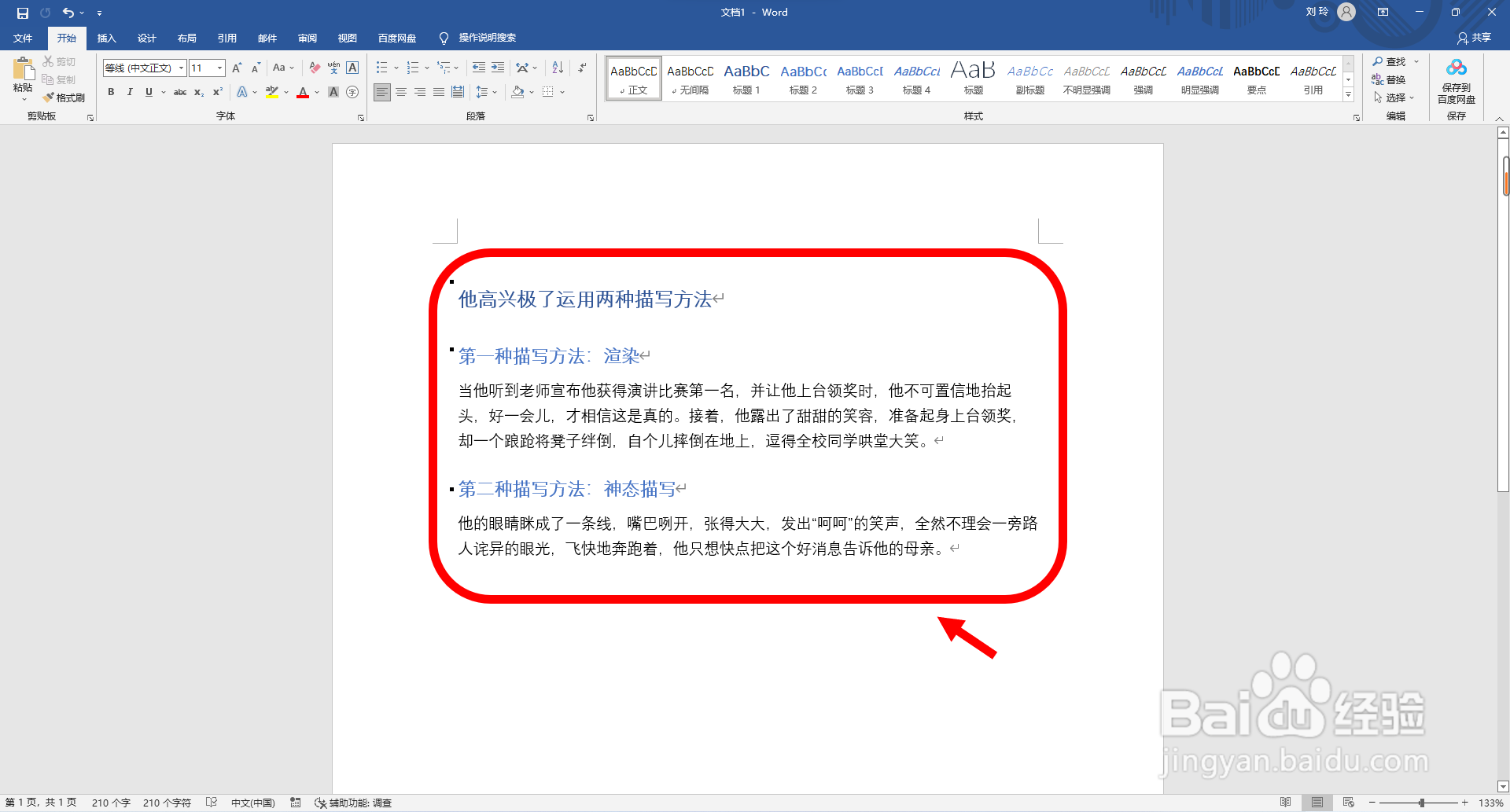Sort paragraphs with the A-Z icon

click(x=558, y=68)
